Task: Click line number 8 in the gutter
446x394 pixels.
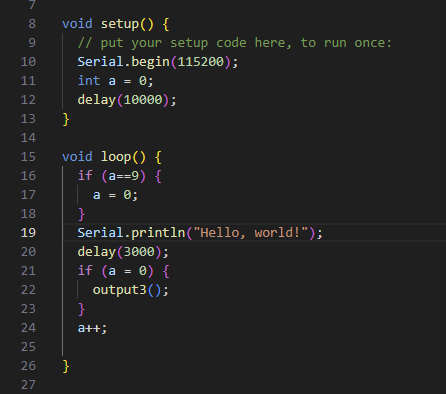Action: pyautogui.click(x=32, y=24)
